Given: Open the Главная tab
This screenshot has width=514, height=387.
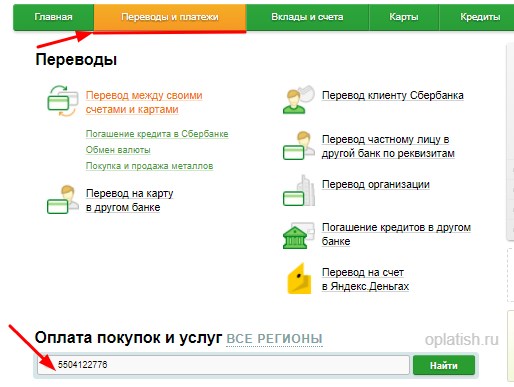Looking at the screenshot, I should pos(53,17).
